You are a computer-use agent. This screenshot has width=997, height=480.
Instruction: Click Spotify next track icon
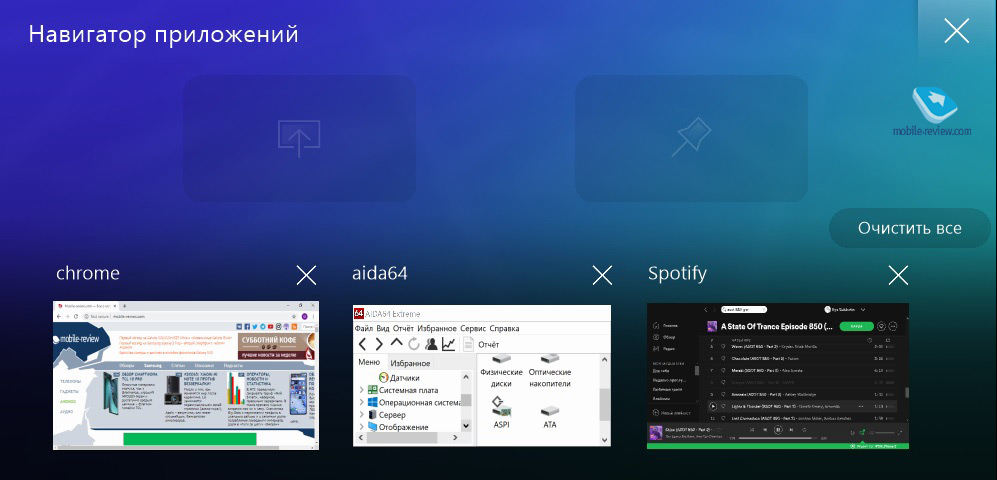792,430
